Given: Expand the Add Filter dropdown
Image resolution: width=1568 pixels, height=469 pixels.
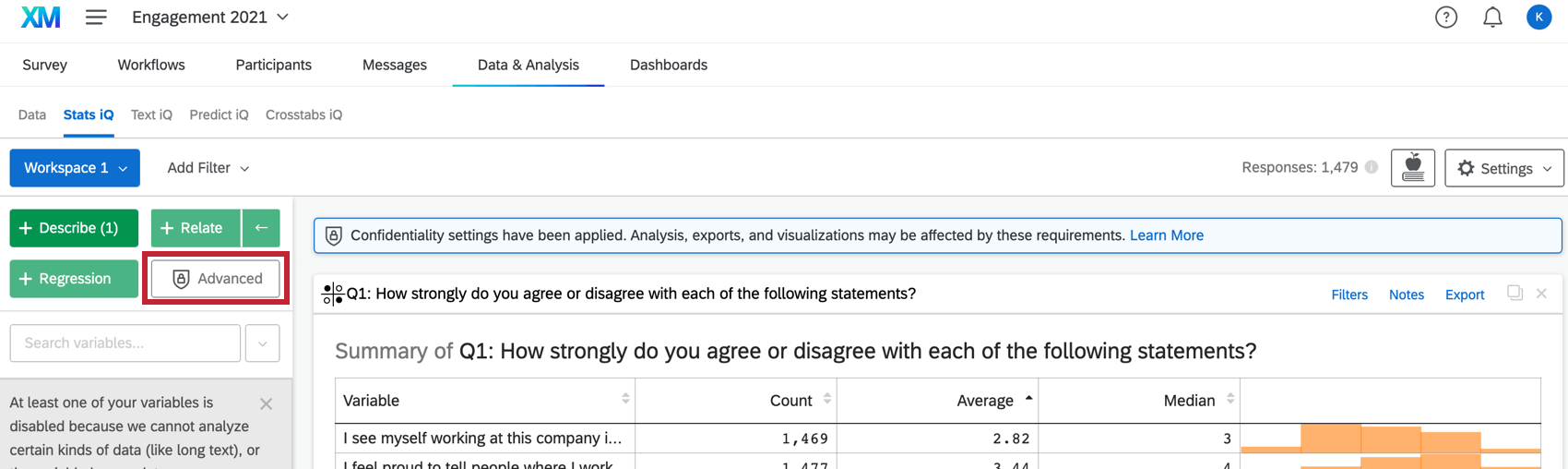Looking at the screenshot, I should 208,168.
